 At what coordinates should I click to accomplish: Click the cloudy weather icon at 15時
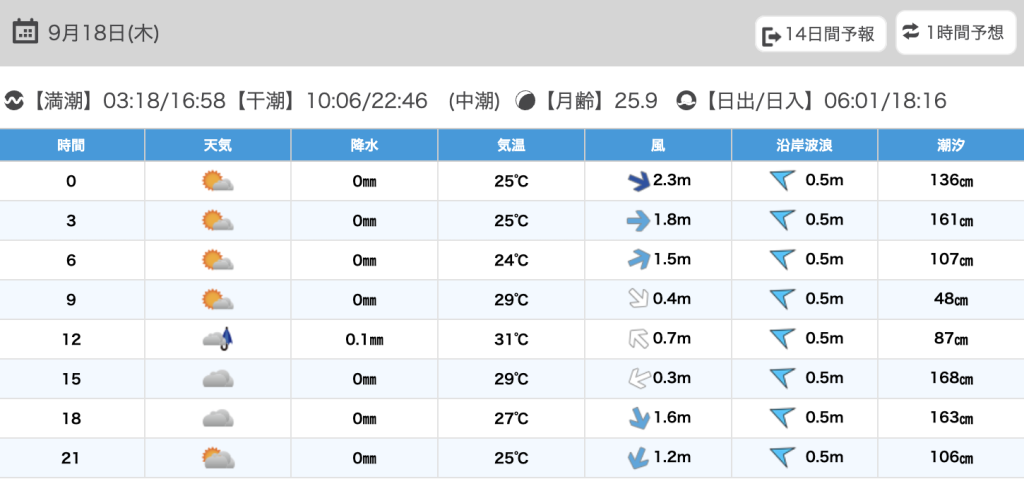217,379
